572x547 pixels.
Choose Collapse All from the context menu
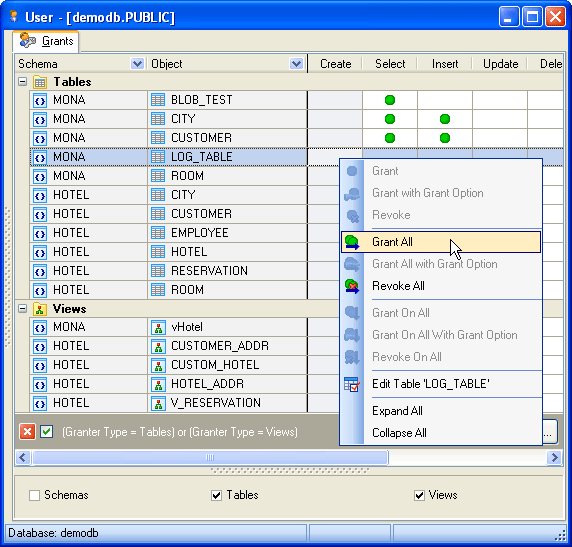399,433
